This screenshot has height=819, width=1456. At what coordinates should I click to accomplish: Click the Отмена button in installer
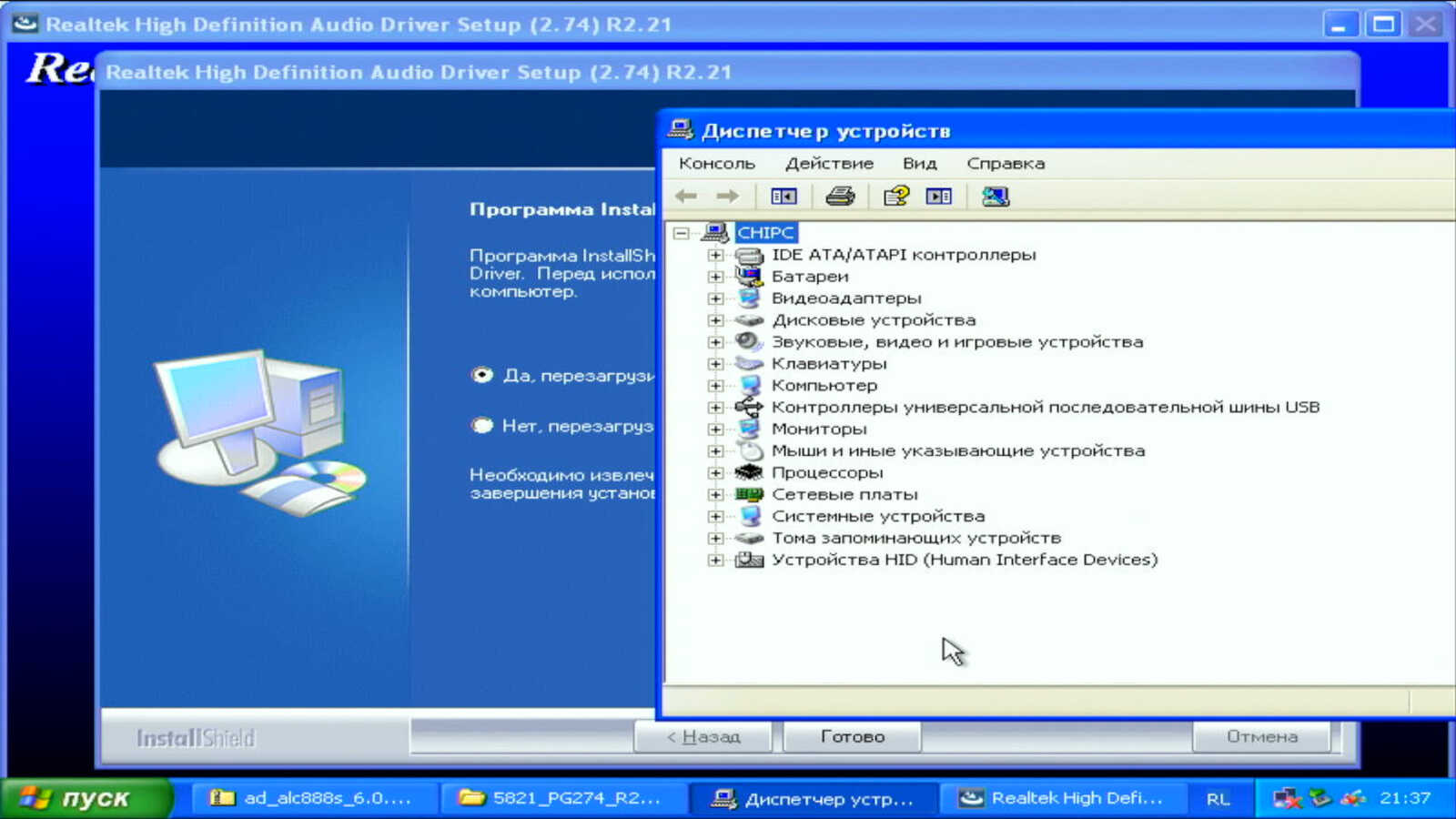[x=1261, y=736]
